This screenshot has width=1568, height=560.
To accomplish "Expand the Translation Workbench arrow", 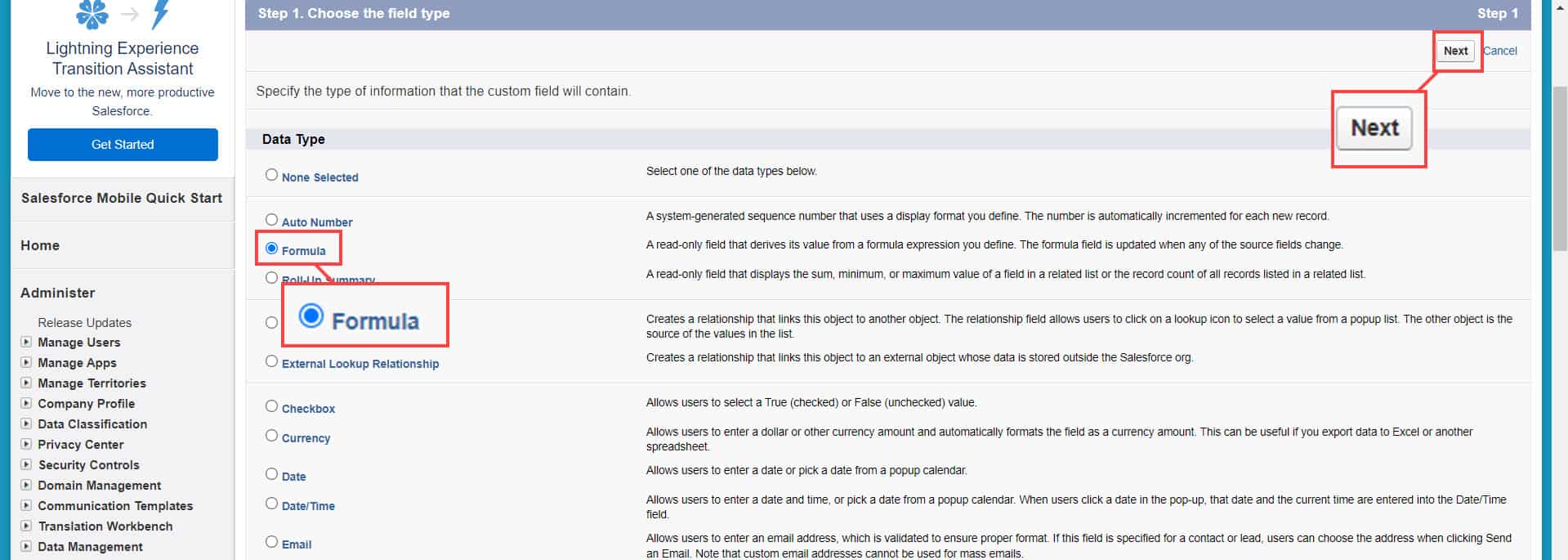I will tap(26, 526).
